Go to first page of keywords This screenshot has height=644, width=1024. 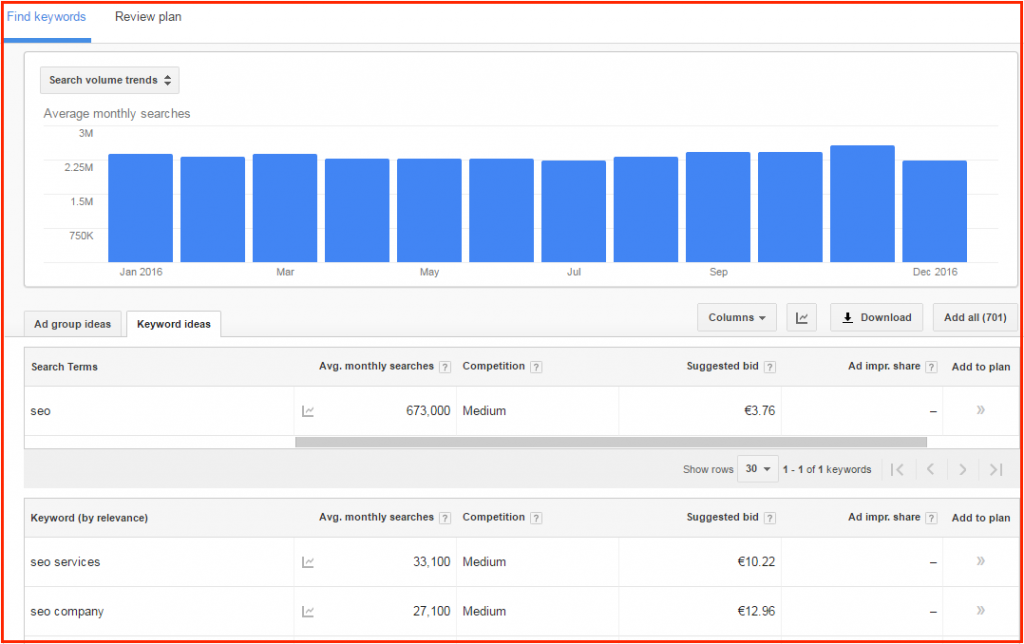[x=897, y=469]
